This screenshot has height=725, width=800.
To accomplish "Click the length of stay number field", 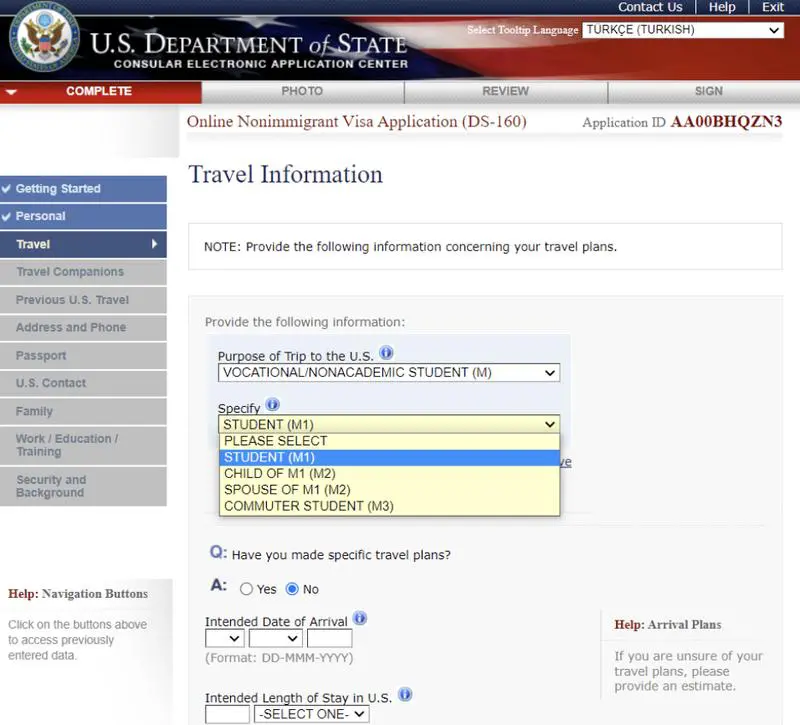I will (227, 714).
